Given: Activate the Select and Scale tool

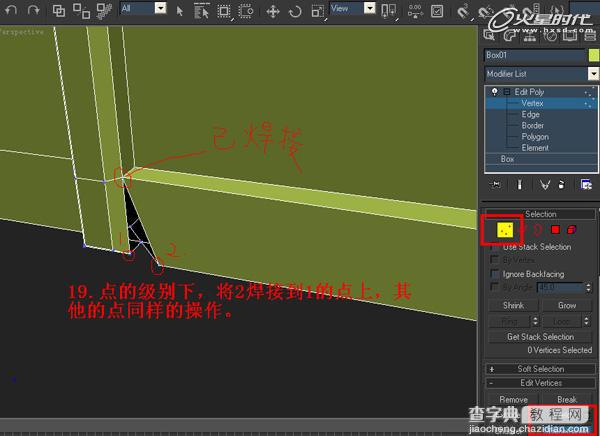Looking at the screenshot, I should 318,11.
